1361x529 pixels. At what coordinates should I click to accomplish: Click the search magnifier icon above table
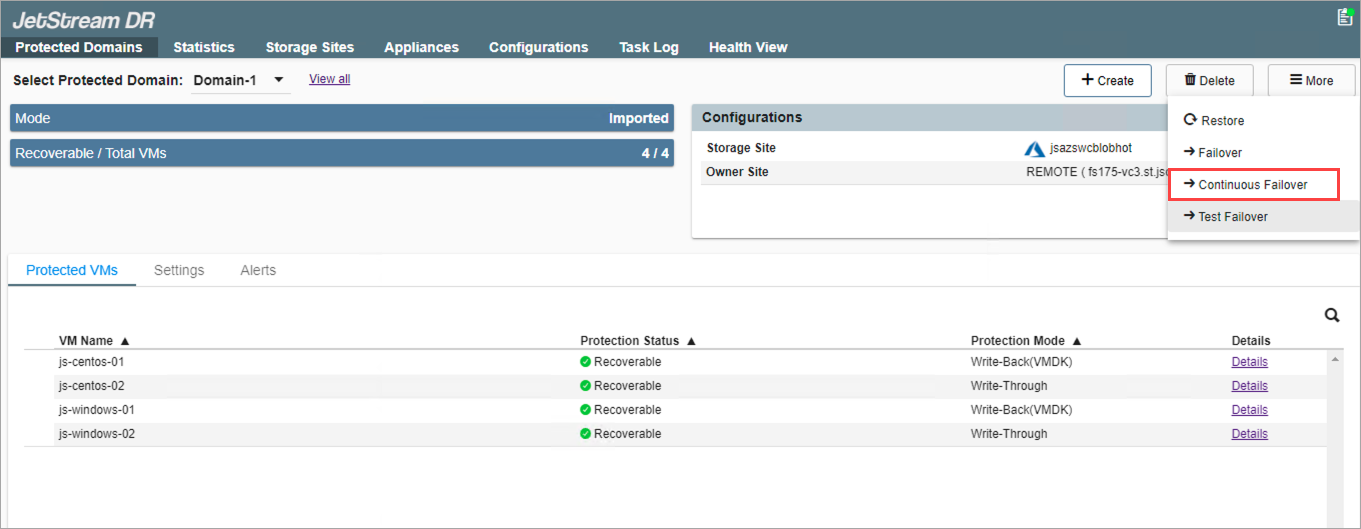(1332, 315)
